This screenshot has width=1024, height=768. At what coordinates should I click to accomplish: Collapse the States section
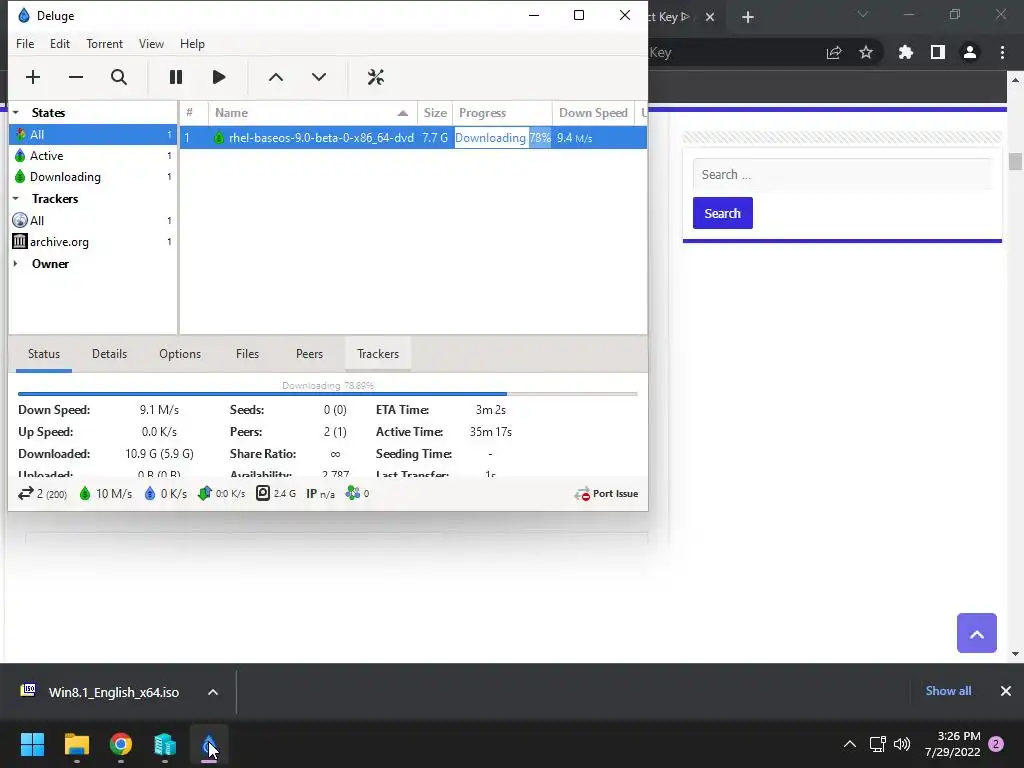[16, 112]
